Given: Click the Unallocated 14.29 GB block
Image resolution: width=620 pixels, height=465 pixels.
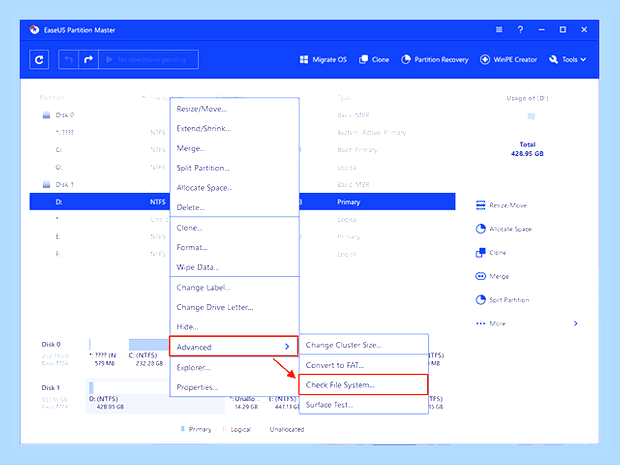Looking at the screenshot, I should [246, 403].
